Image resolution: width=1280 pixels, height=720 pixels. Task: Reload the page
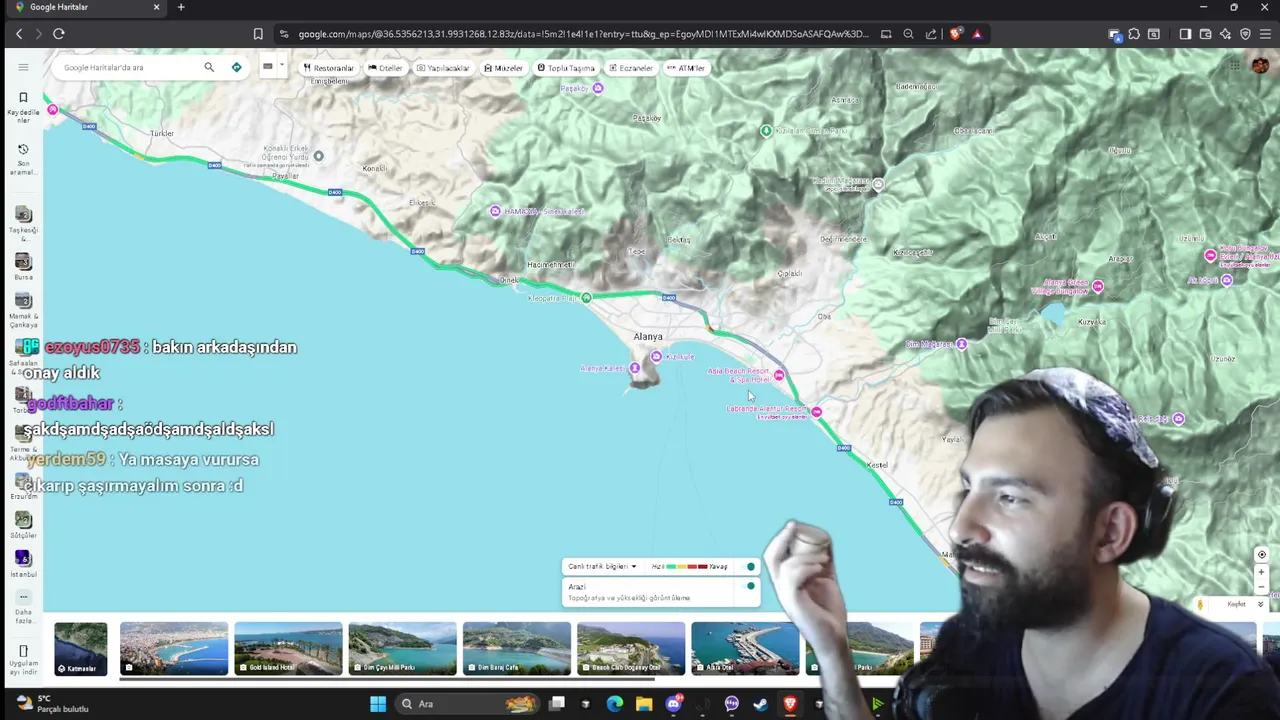(59, 33)
